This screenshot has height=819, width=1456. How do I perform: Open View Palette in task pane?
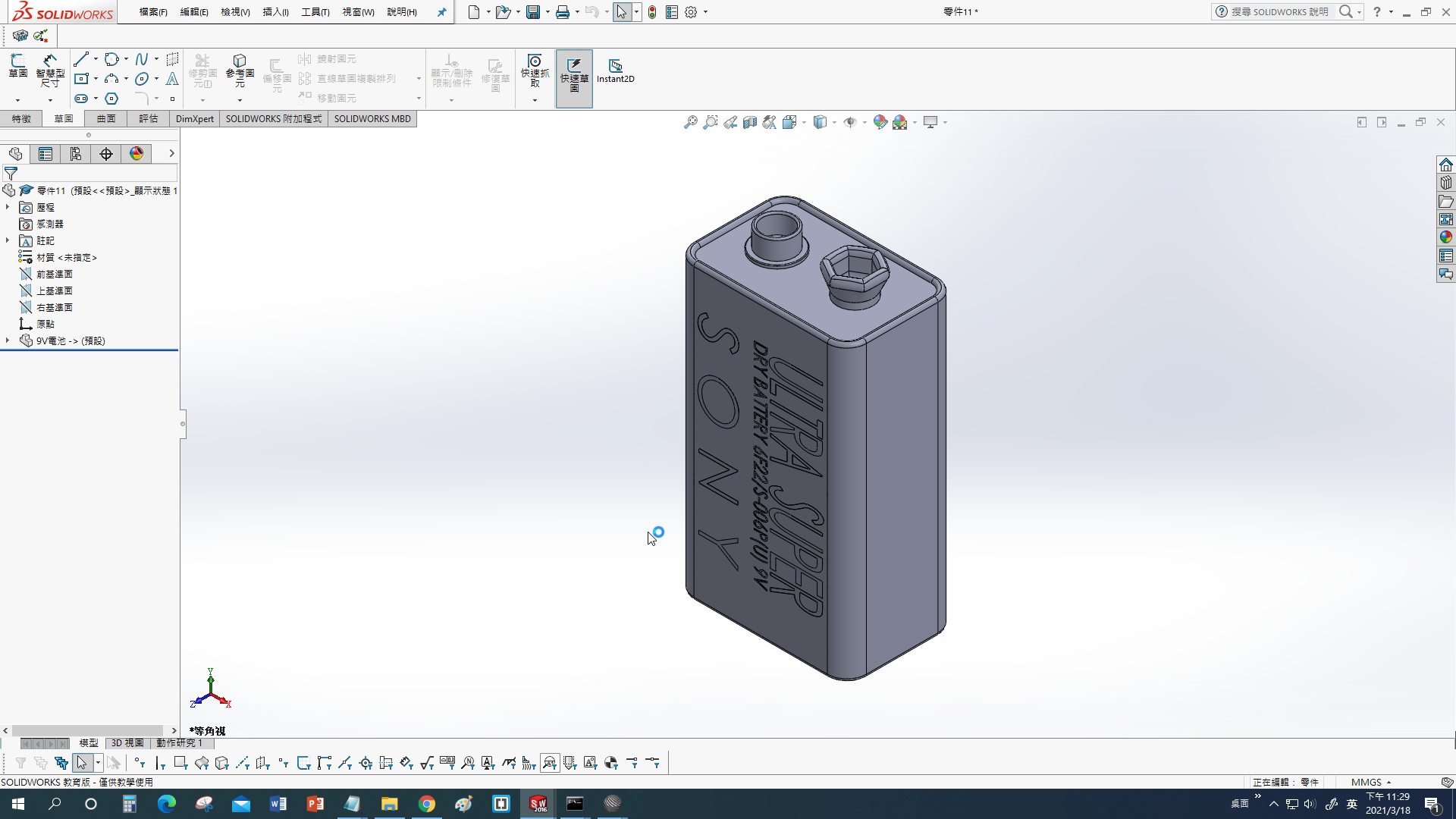pyautogui.click(x=1446, y=219)
